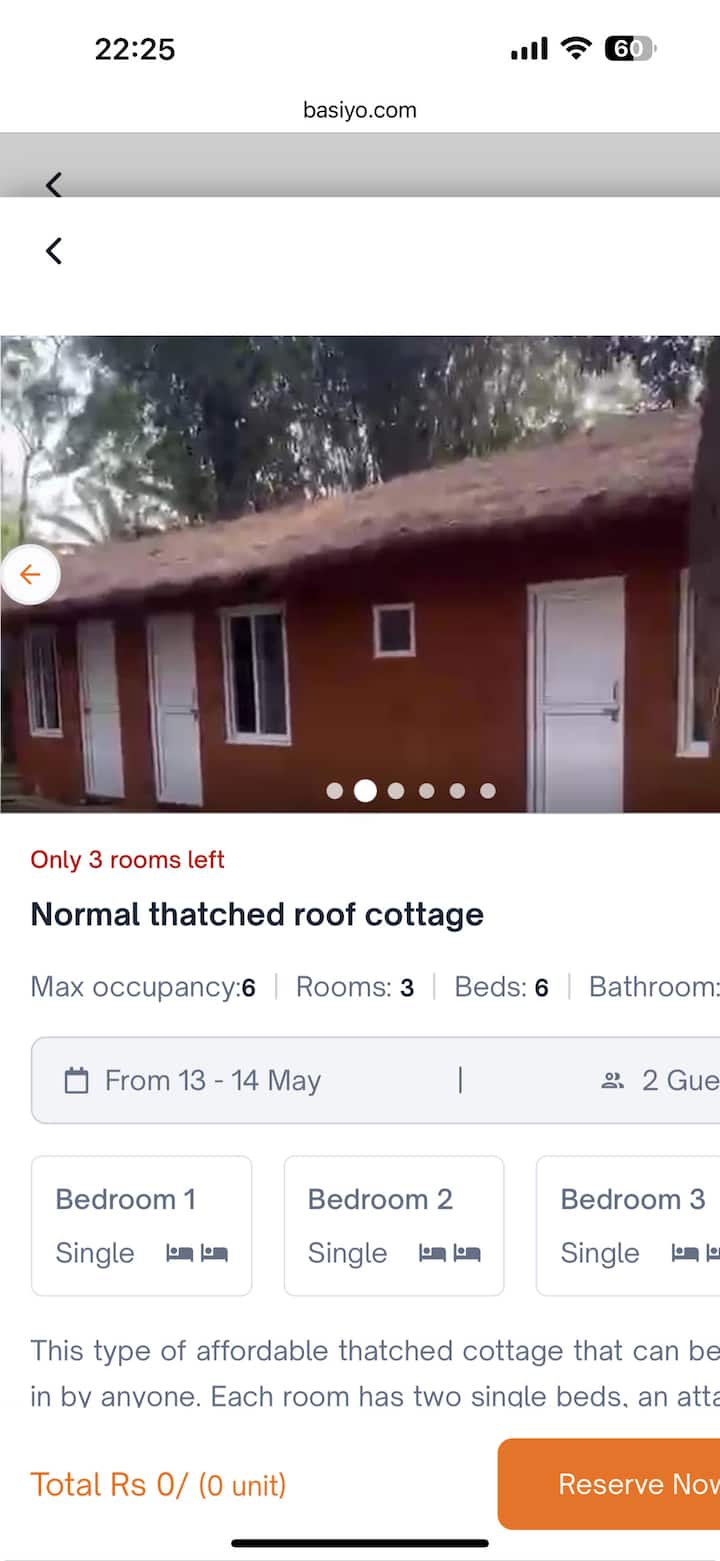Select the third carousel dot
The width and height of the screenshot is (720, 1561).
396,791
